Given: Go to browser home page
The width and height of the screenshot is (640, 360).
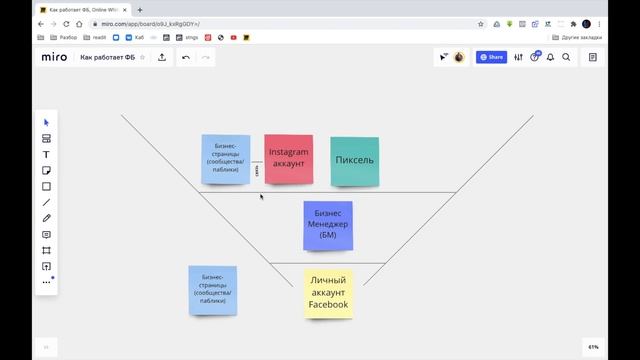Looking at the screenshot, I should pos(79,24).
